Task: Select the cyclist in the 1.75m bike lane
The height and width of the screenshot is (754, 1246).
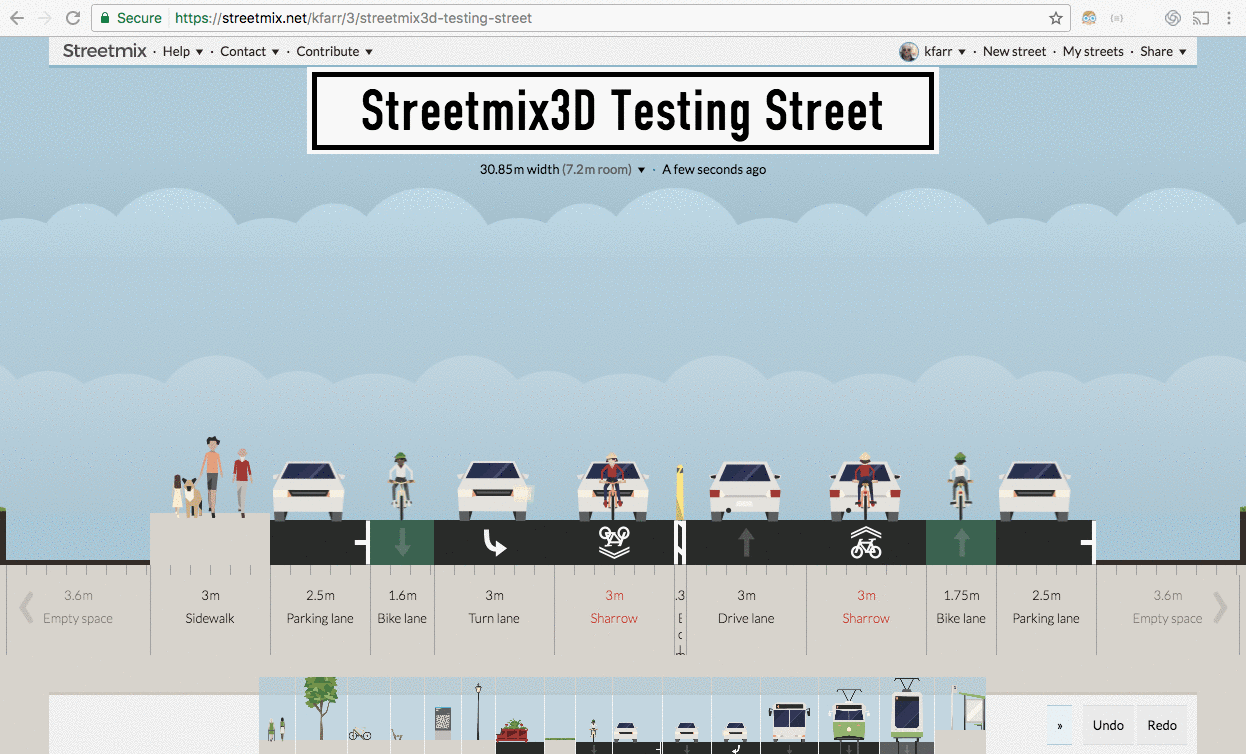Action: [x=960, y=486]
